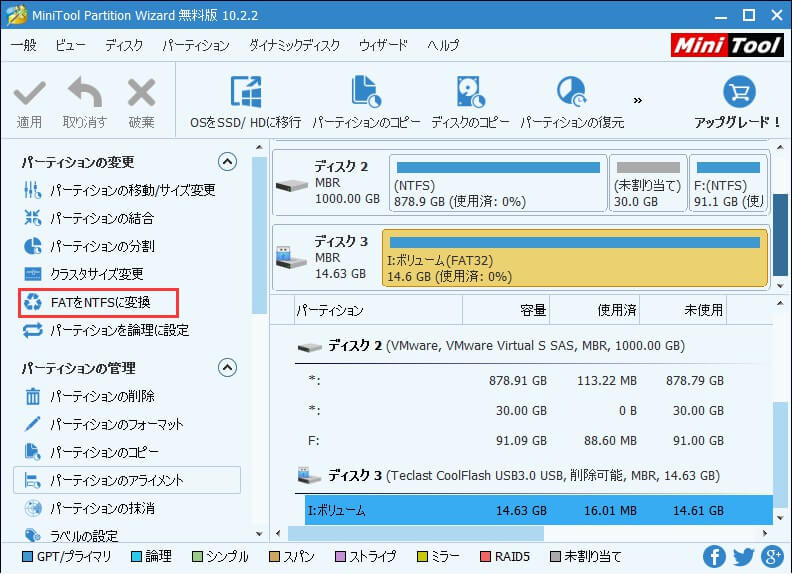Select パーティションの抹消 action
The height and width of the screenshot is (574, 792).
click(x=89, y=508)
